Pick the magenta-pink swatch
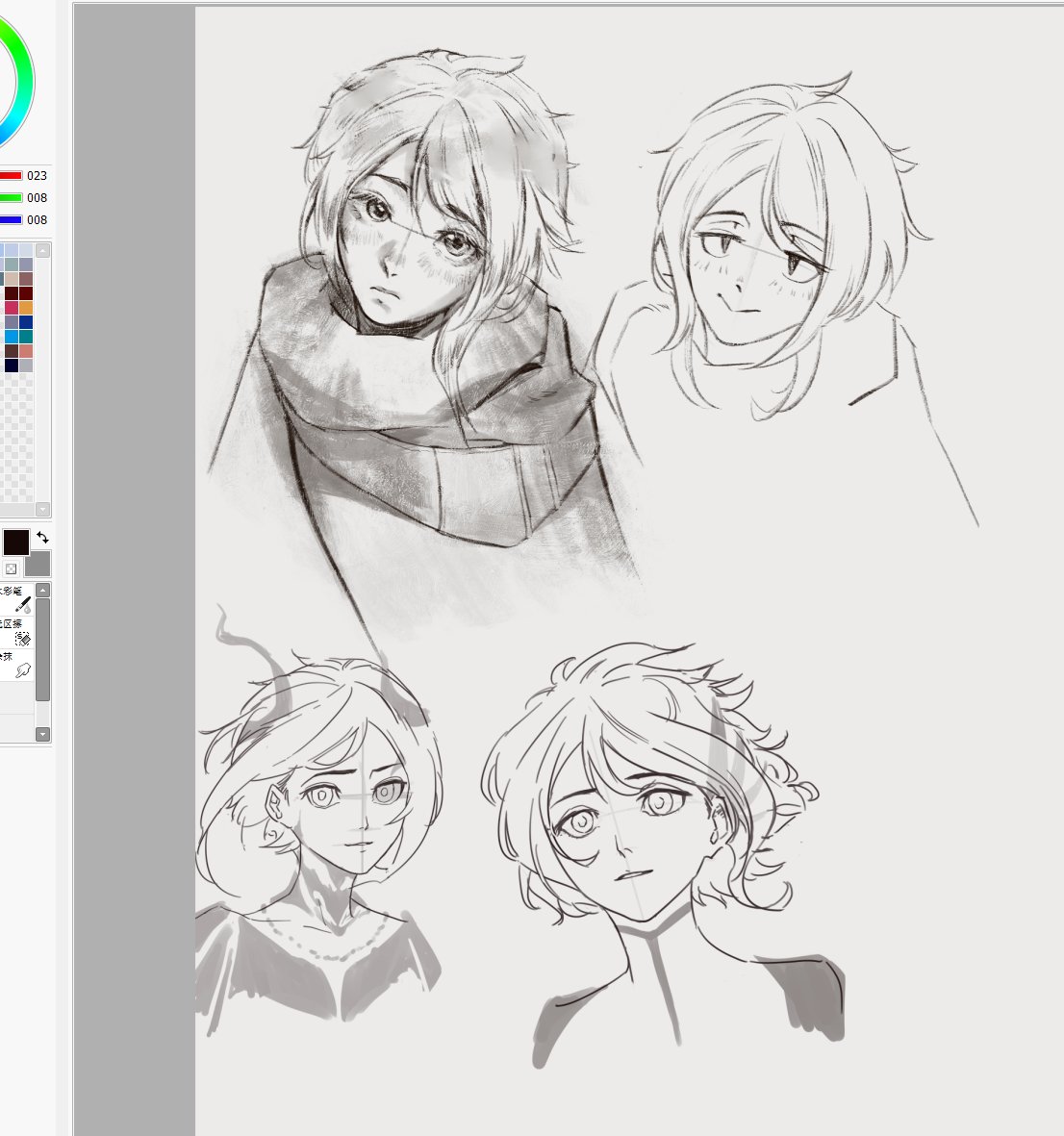 (x=12, y=308)
